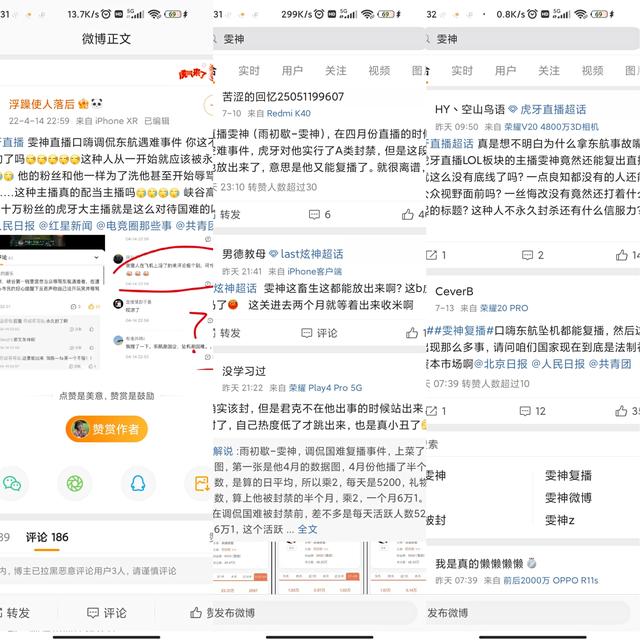Screen dimensions: 640x640
Task: Tap the badge icon beside 我是真的懒懒懒懒
Action: [x=531, y=563]
